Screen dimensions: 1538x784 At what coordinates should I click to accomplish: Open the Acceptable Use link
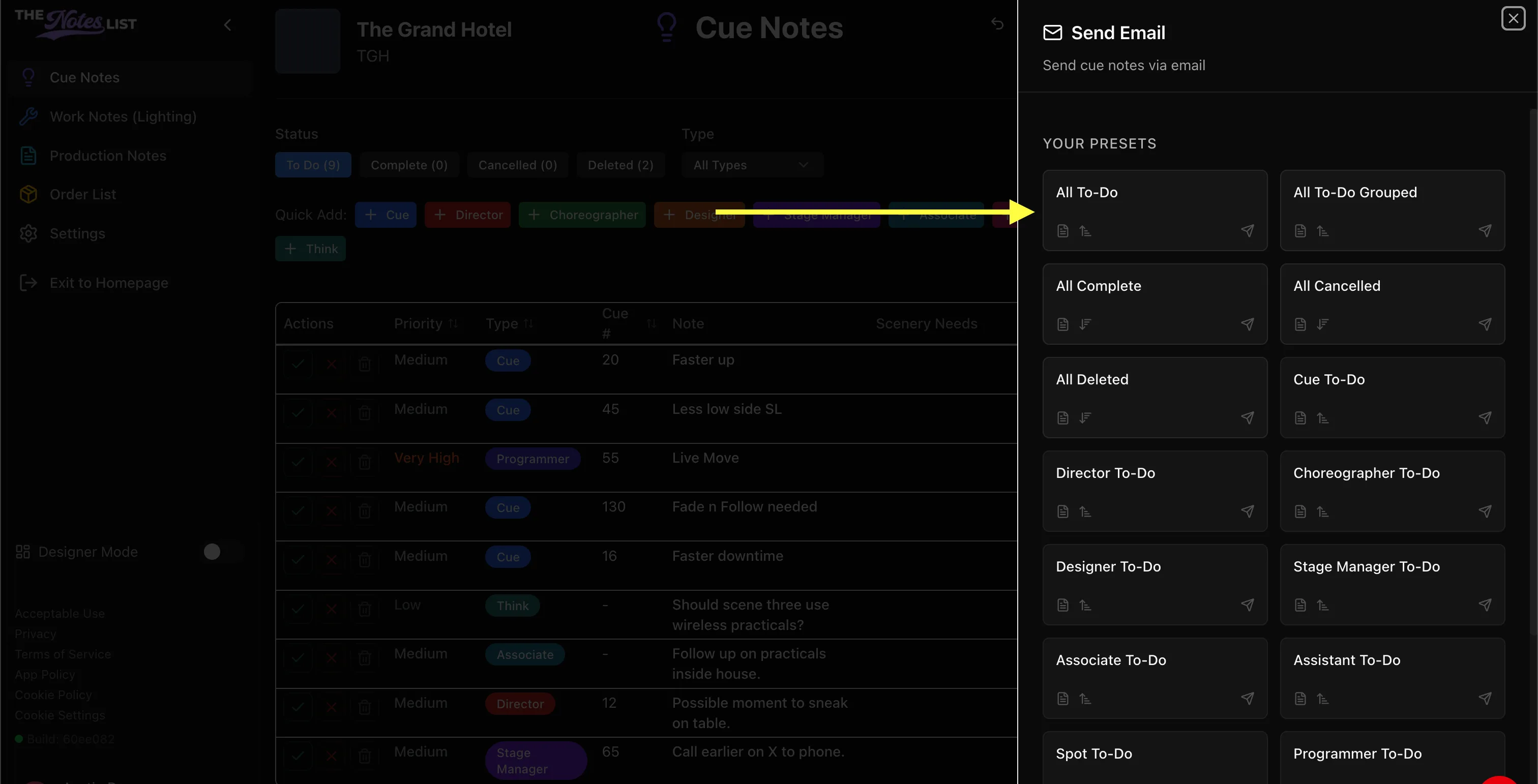click(x=60, y=613)
